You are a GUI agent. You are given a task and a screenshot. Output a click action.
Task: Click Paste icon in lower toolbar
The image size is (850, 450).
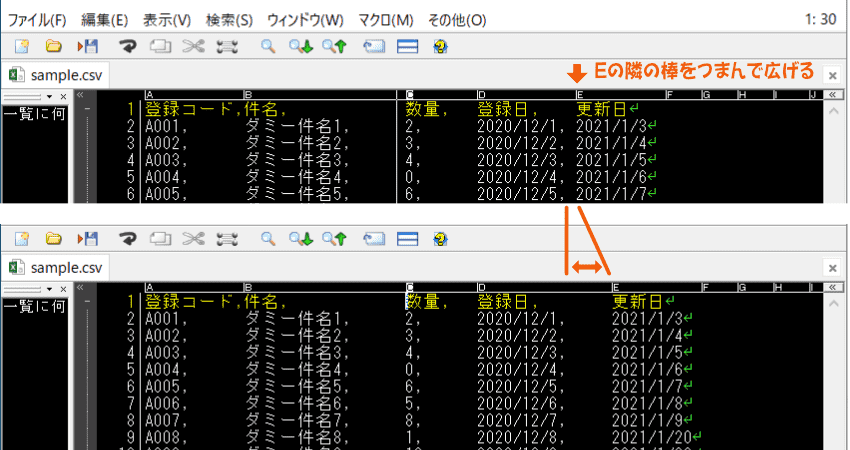(227, 239)
